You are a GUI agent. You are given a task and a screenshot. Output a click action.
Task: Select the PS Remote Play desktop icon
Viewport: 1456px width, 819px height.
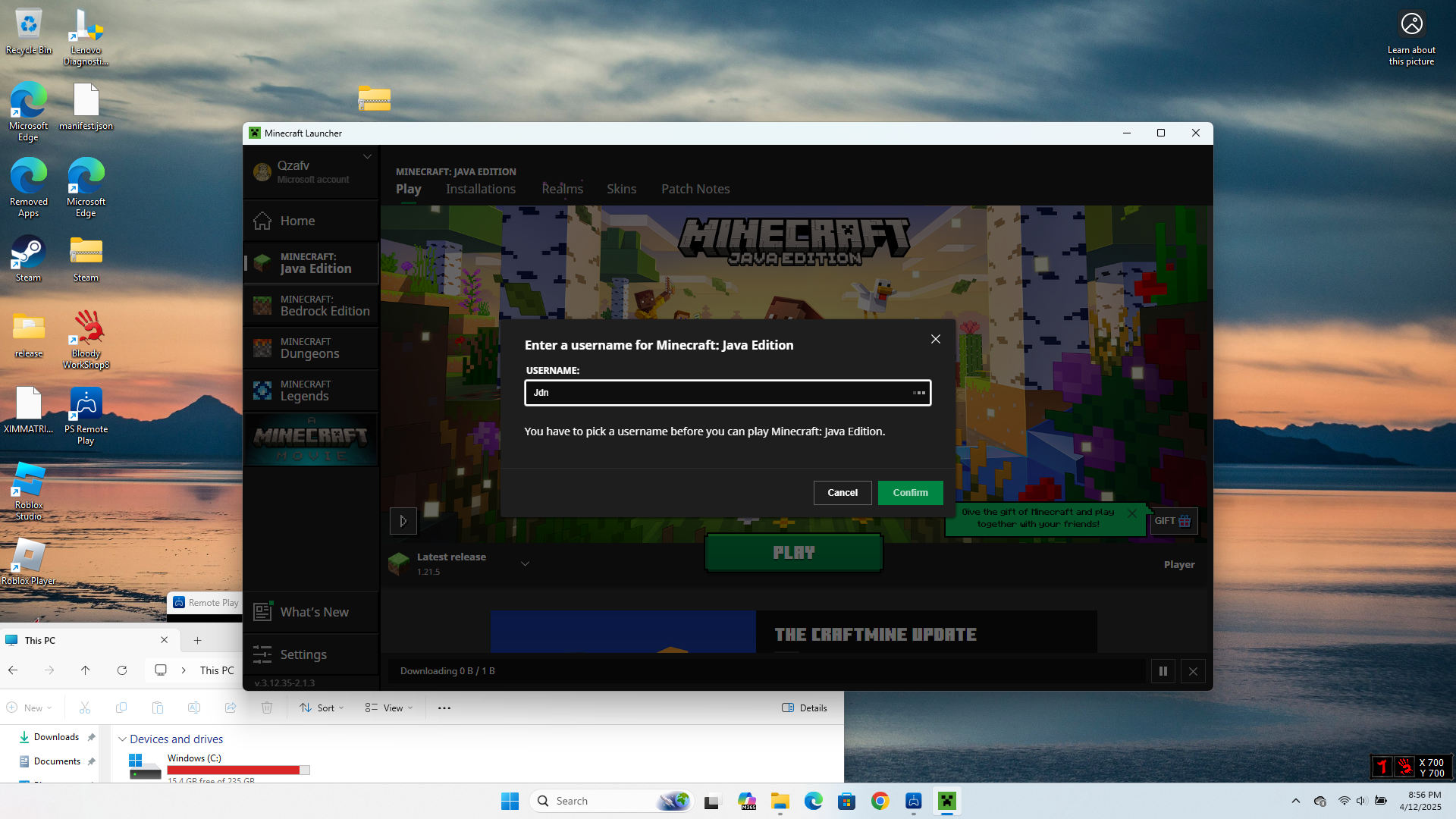86,416
